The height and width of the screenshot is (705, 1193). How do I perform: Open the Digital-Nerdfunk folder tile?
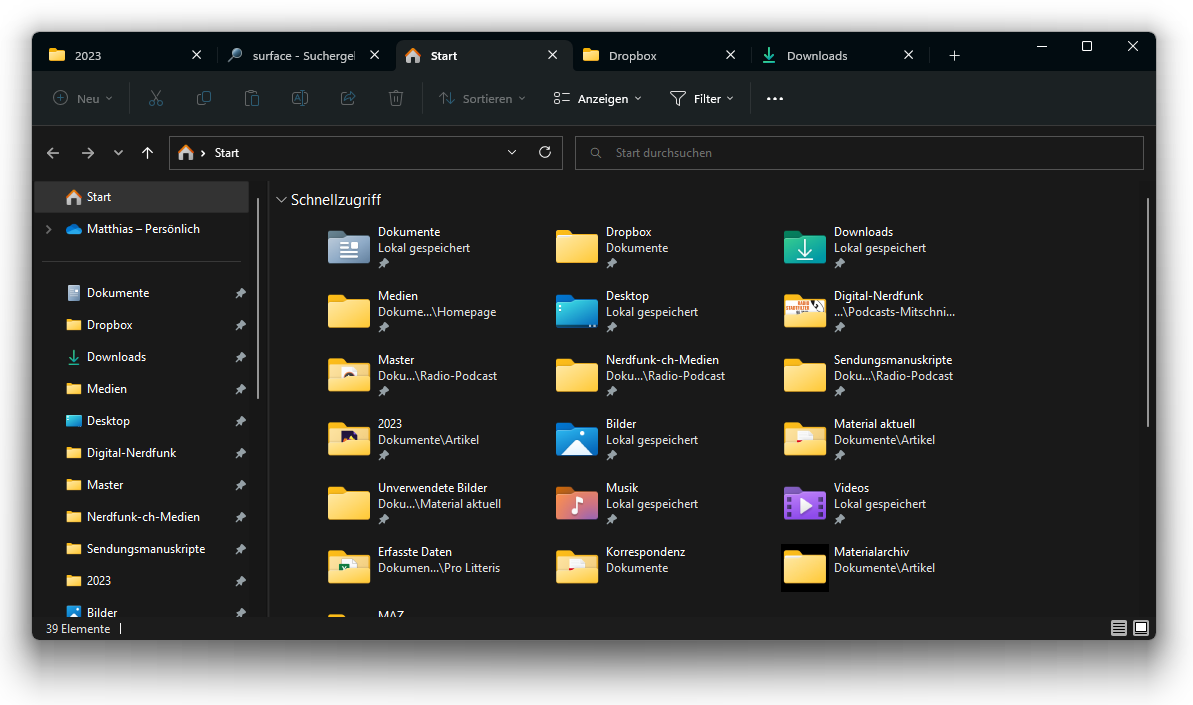pos(869,311)
